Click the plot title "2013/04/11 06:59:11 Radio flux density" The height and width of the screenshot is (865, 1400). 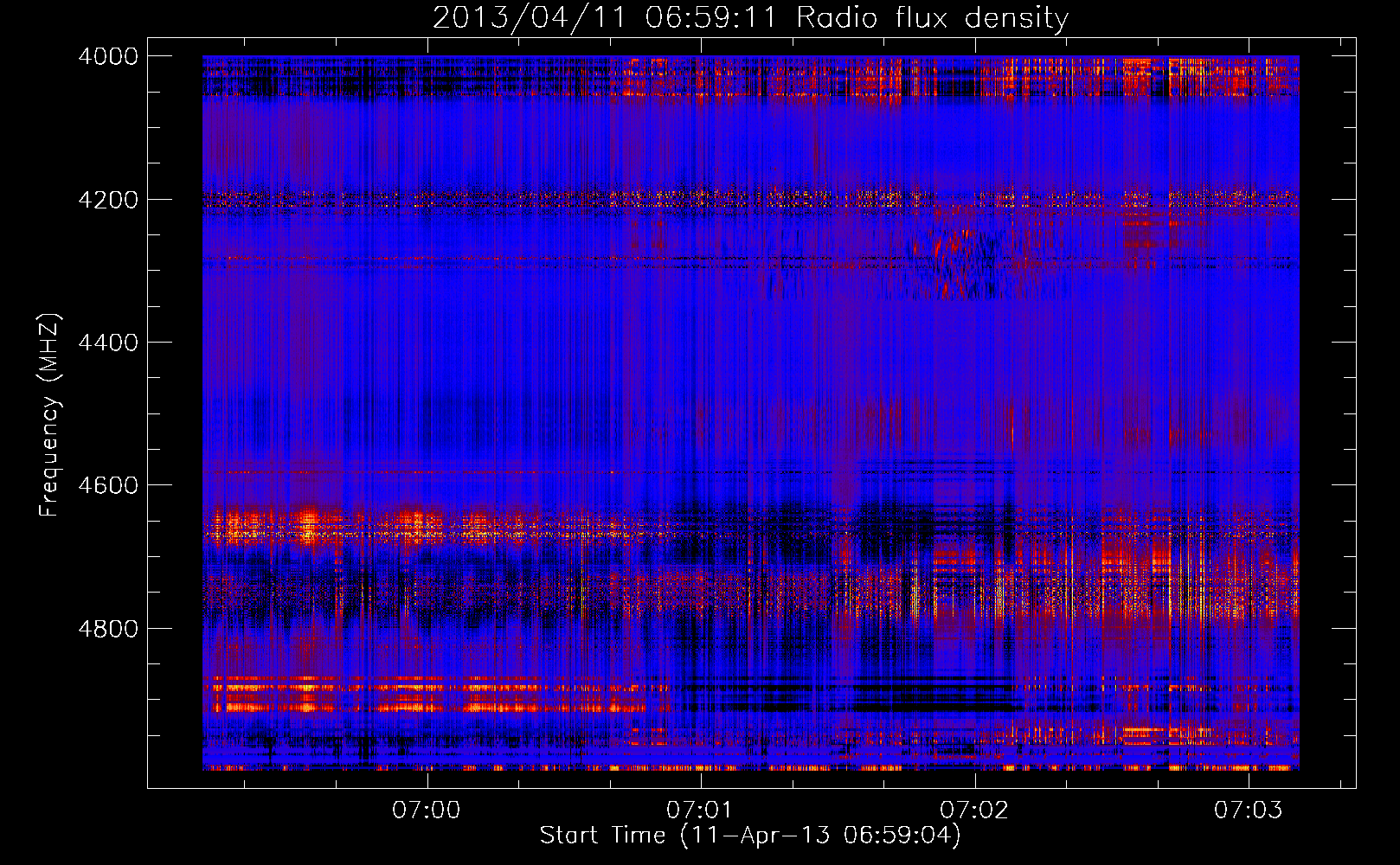pyautogui.click(x=750, y=17)
